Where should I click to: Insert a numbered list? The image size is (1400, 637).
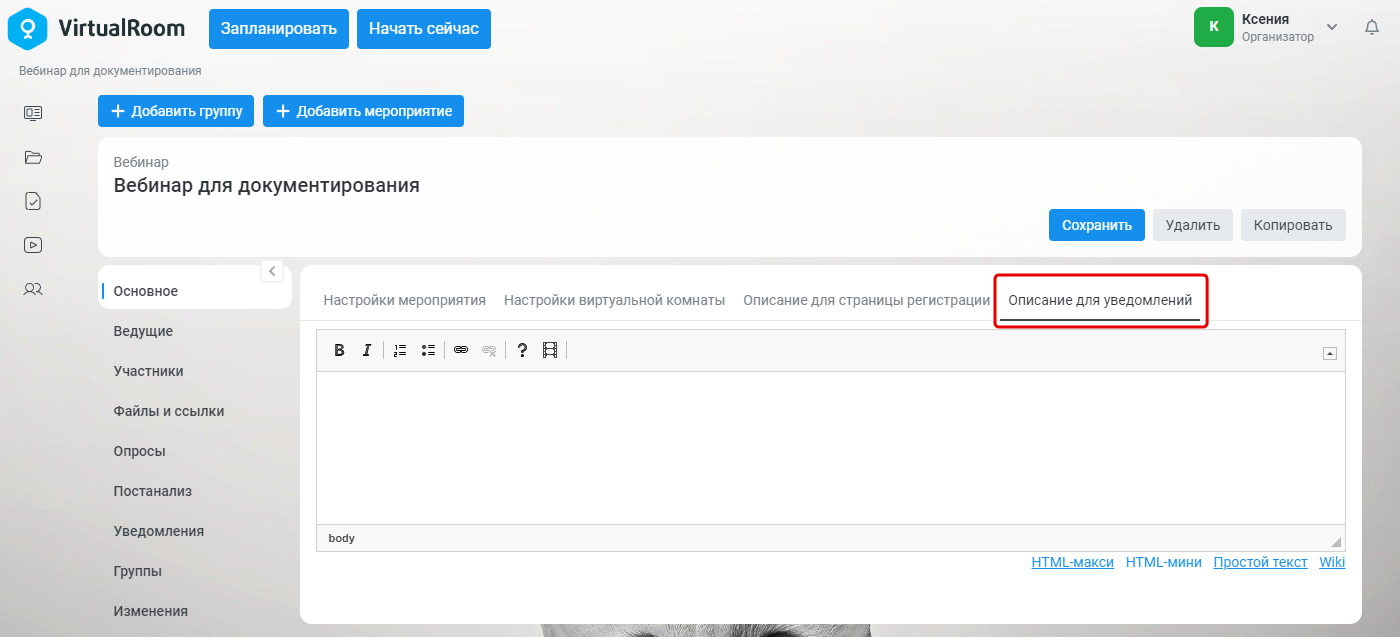400,350
